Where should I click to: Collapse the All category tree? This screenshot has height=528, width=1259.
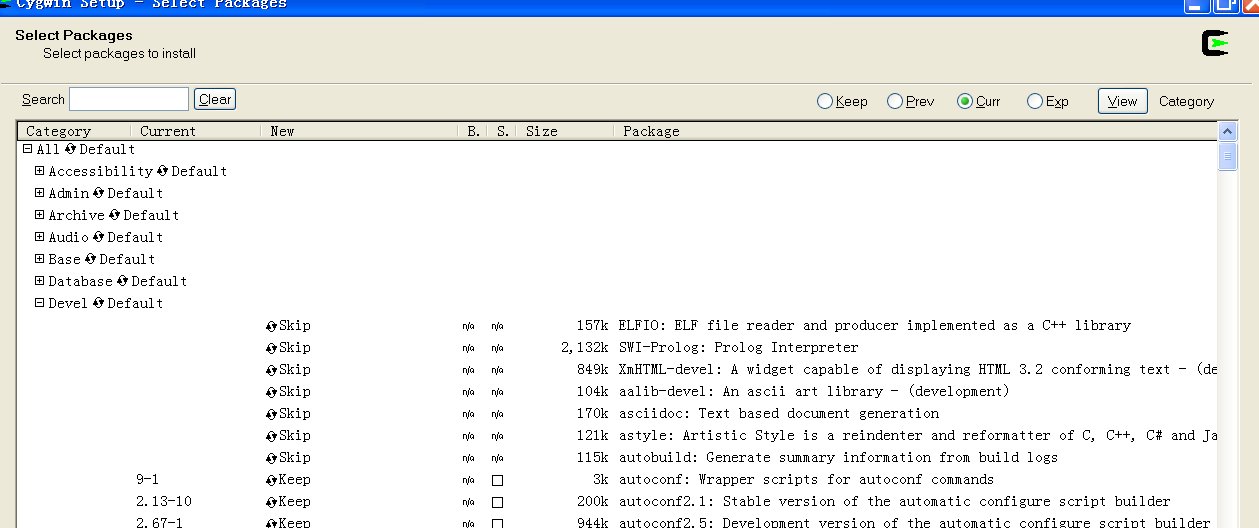coord(28,149)
